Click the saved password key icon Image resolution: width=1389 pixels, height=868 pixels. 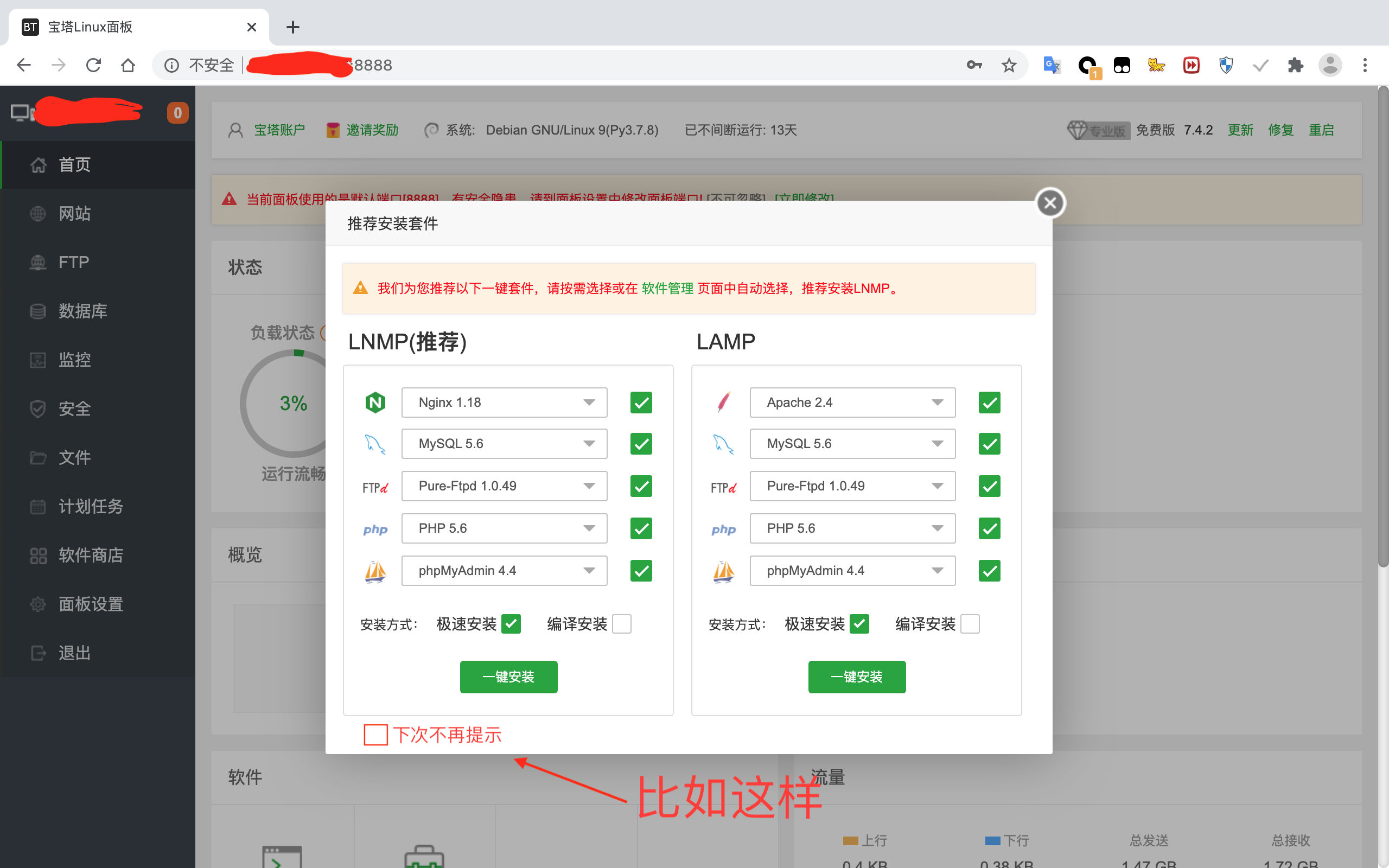pyautogui.click(x=974, y=65)
